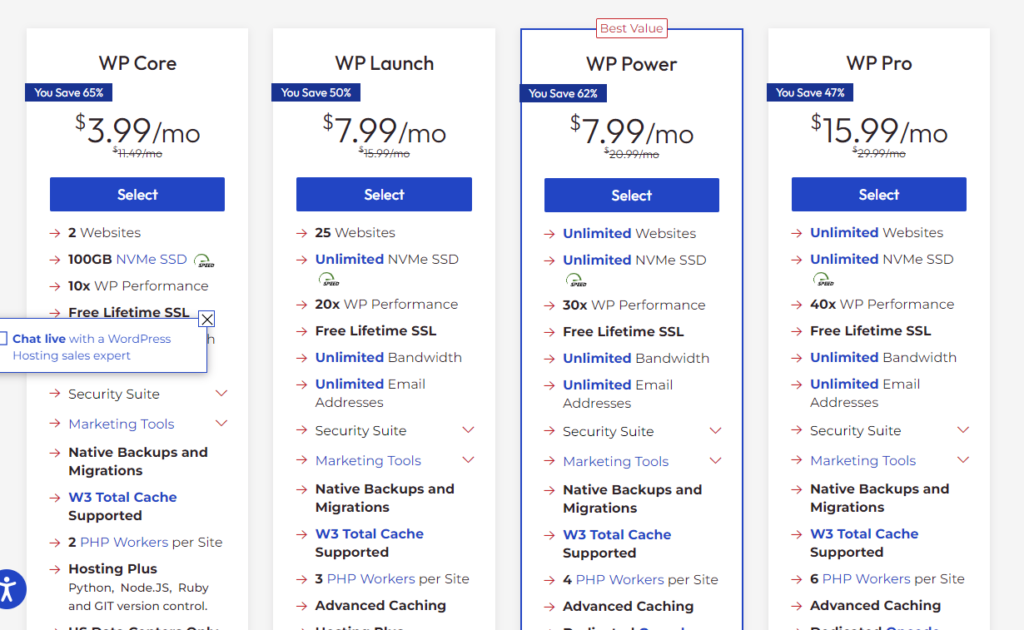Click the $15.99/mo current price of WP Pro
Viewport: 1024px width, 630px height.
point(879,130)
